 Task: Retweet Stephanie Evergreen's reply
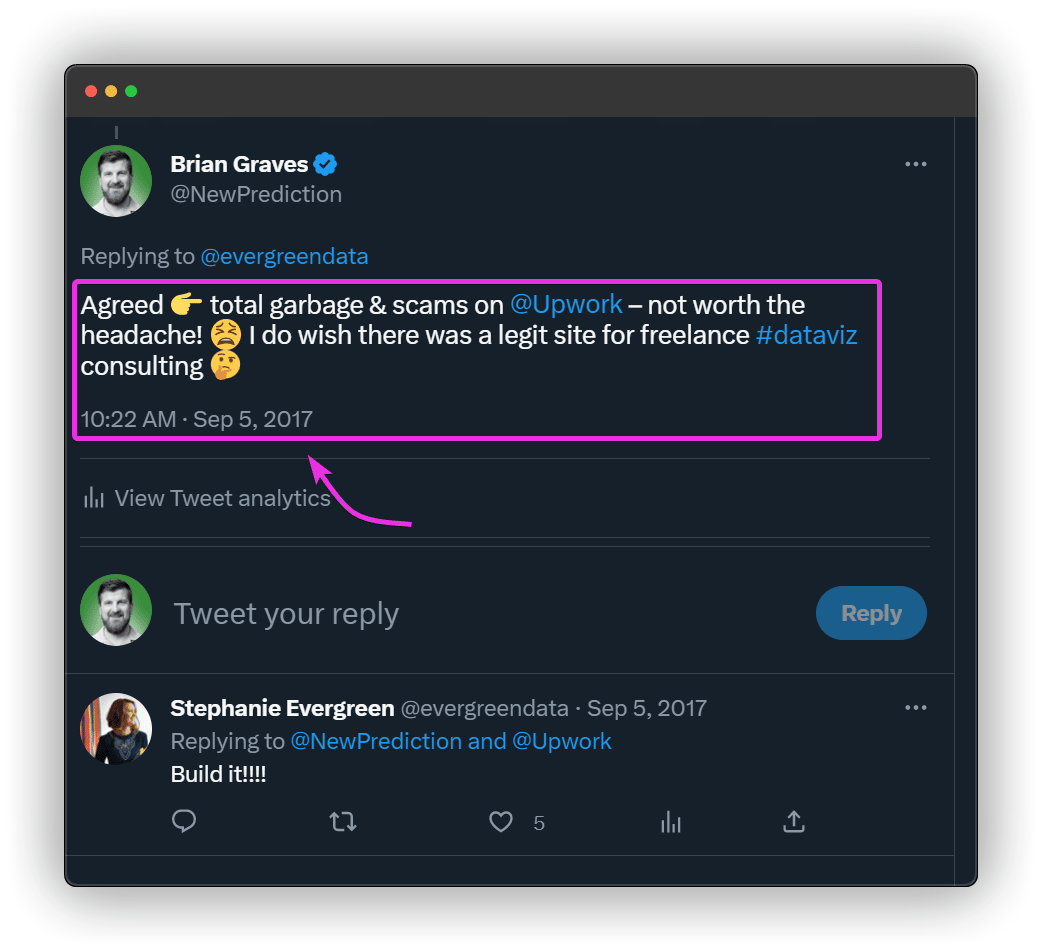coord(343,822)
